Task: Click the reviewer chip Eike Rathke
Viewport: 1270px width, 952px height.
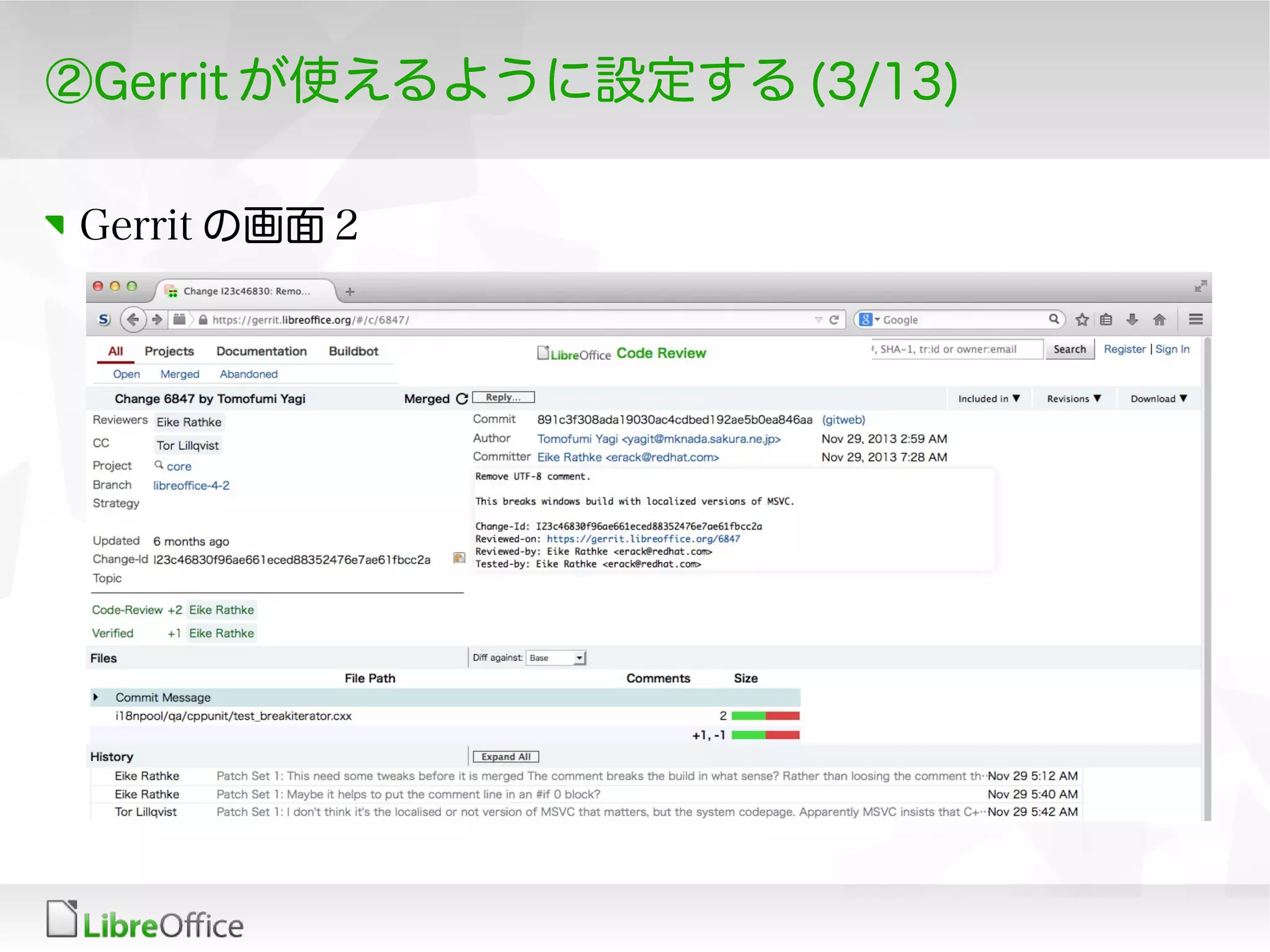Action: point(189,422)
